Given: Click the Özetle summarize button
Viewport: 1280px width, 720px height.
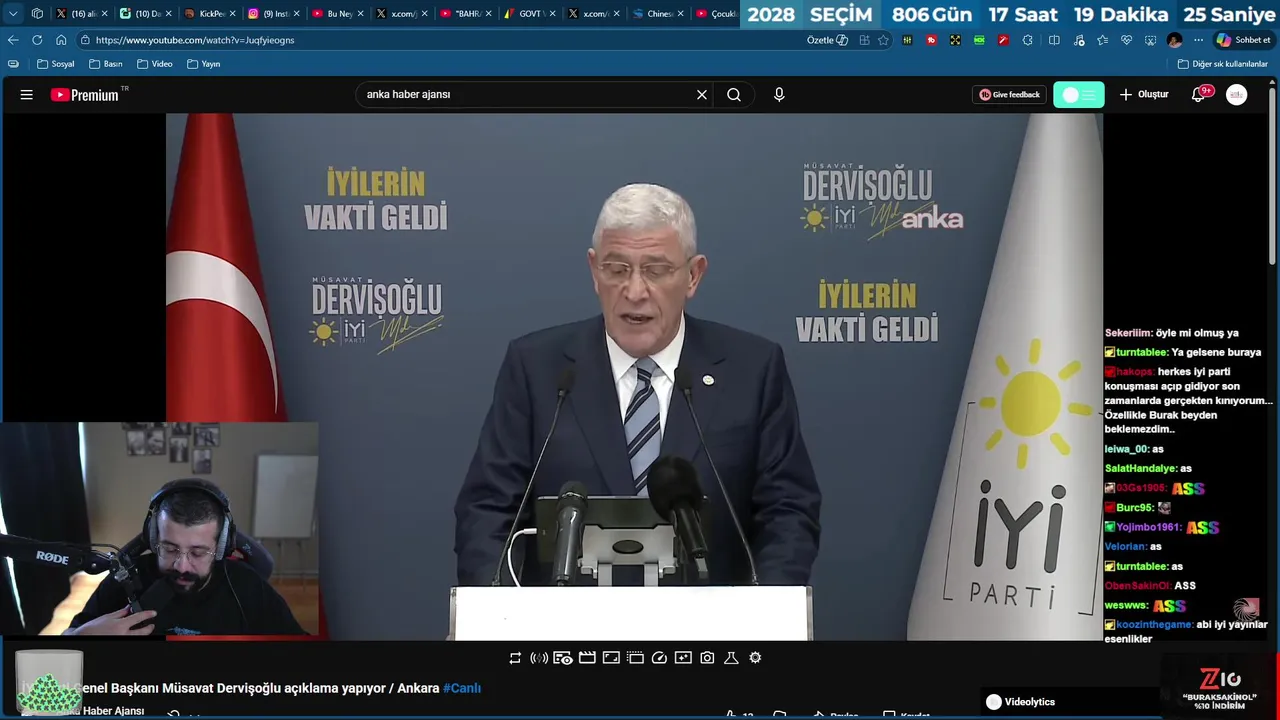Looking at the screenshot, I should pos(827,40).
